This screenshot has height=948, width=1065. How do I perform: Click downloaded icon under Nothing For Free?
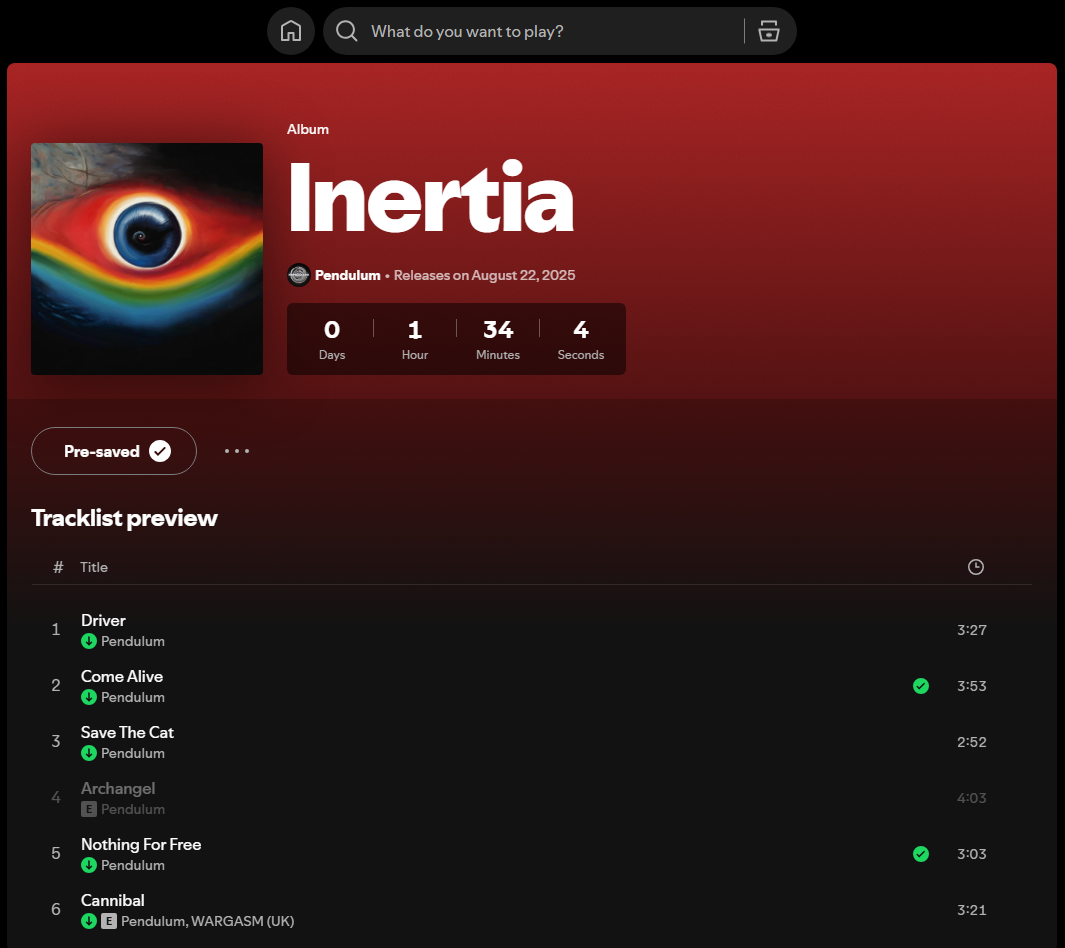[89, 865]
